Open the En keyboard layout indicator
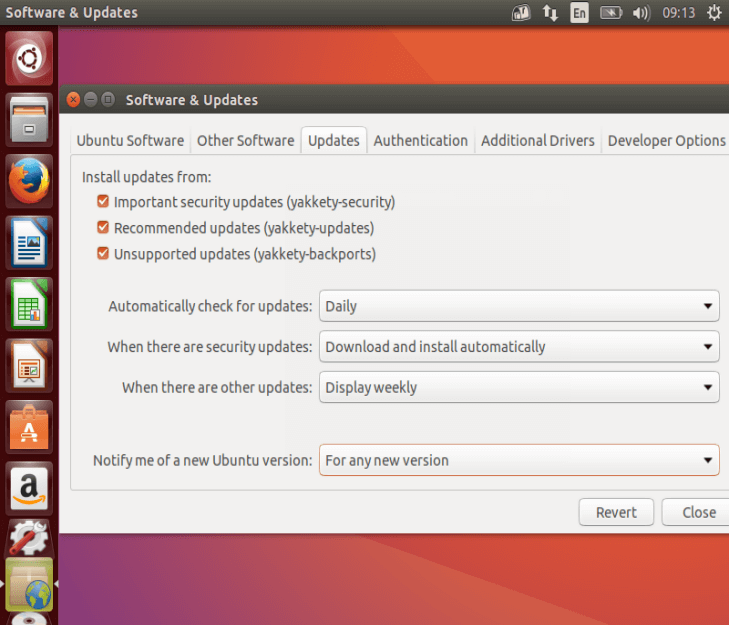 [579, 13]
